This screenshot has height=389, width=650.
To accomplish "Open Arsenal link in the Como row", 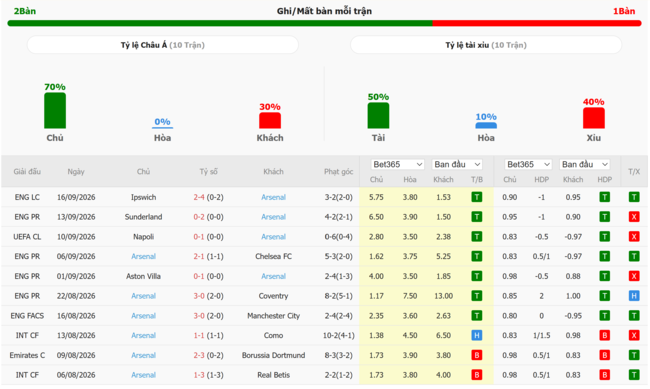I will coord(143,336).
